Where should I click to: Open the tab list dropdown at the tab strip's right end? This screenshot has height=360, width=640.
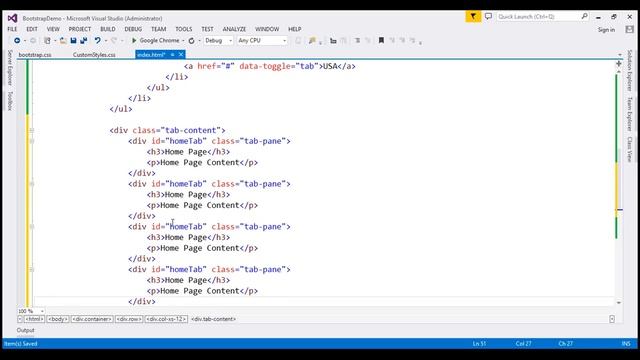point(620,55)
